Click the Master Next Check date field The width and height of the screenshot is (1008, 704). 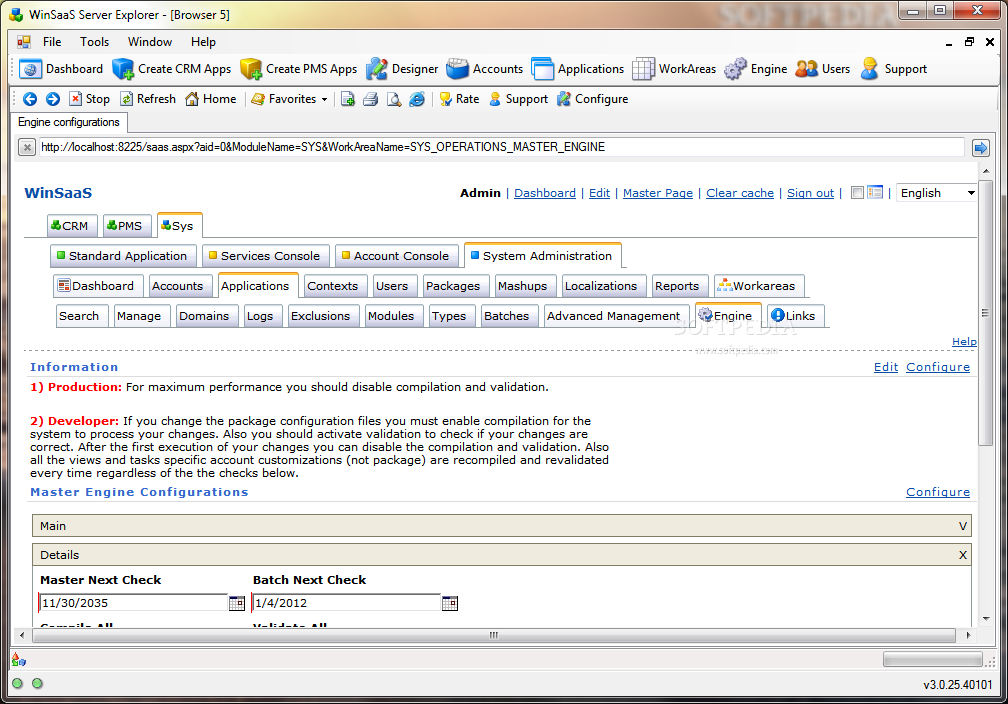[x=133, y=603]
